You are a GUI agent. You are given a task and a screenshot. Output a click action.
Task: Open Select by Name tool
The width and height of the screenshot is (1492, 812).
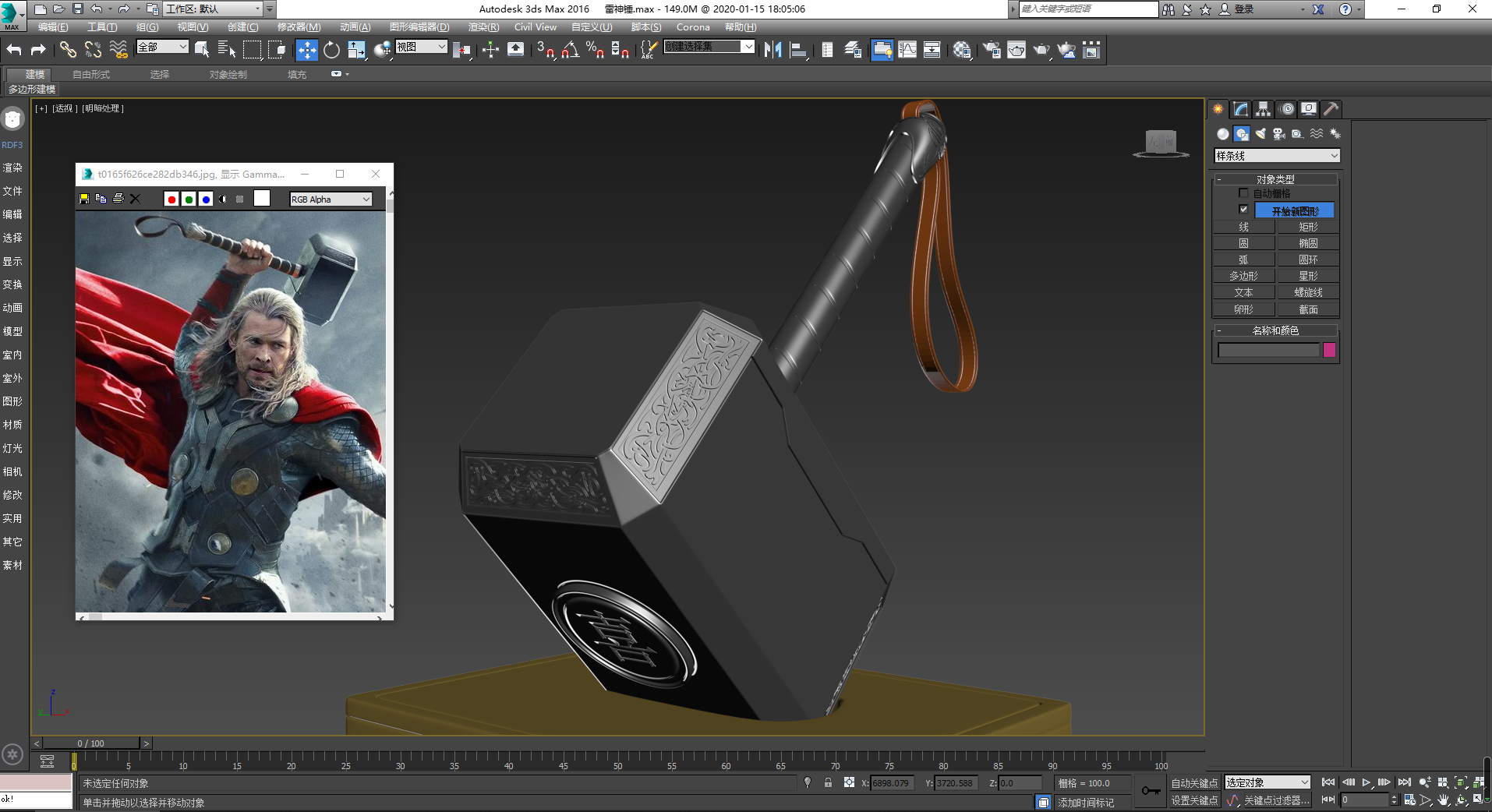(227, 50)
